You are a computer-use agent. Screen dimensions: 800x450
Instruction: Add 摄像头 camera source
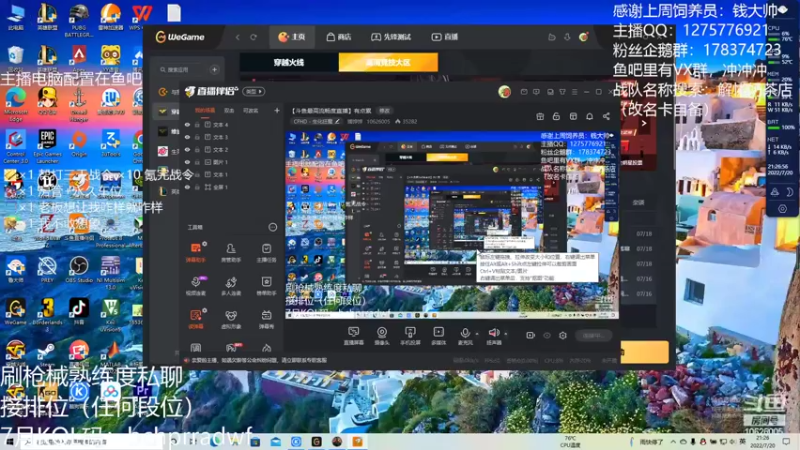[x=382, y=336]
